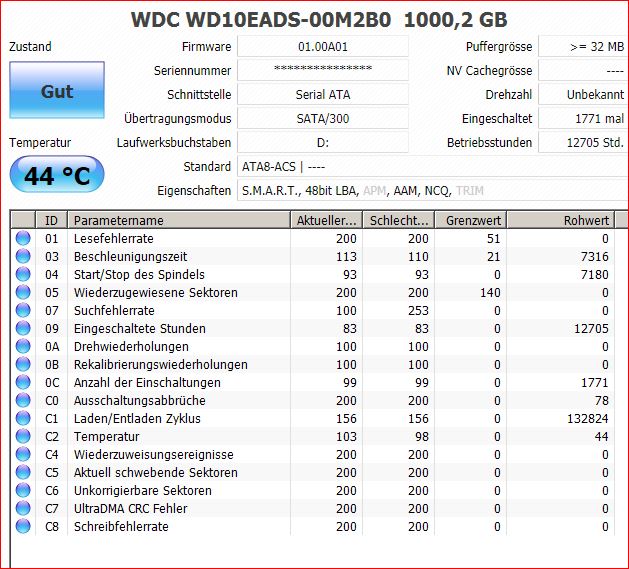This screenshot has width=629, height=569.
Task: Select the Suchfehlerrate parameter name
Action: [x=114, y=311]
